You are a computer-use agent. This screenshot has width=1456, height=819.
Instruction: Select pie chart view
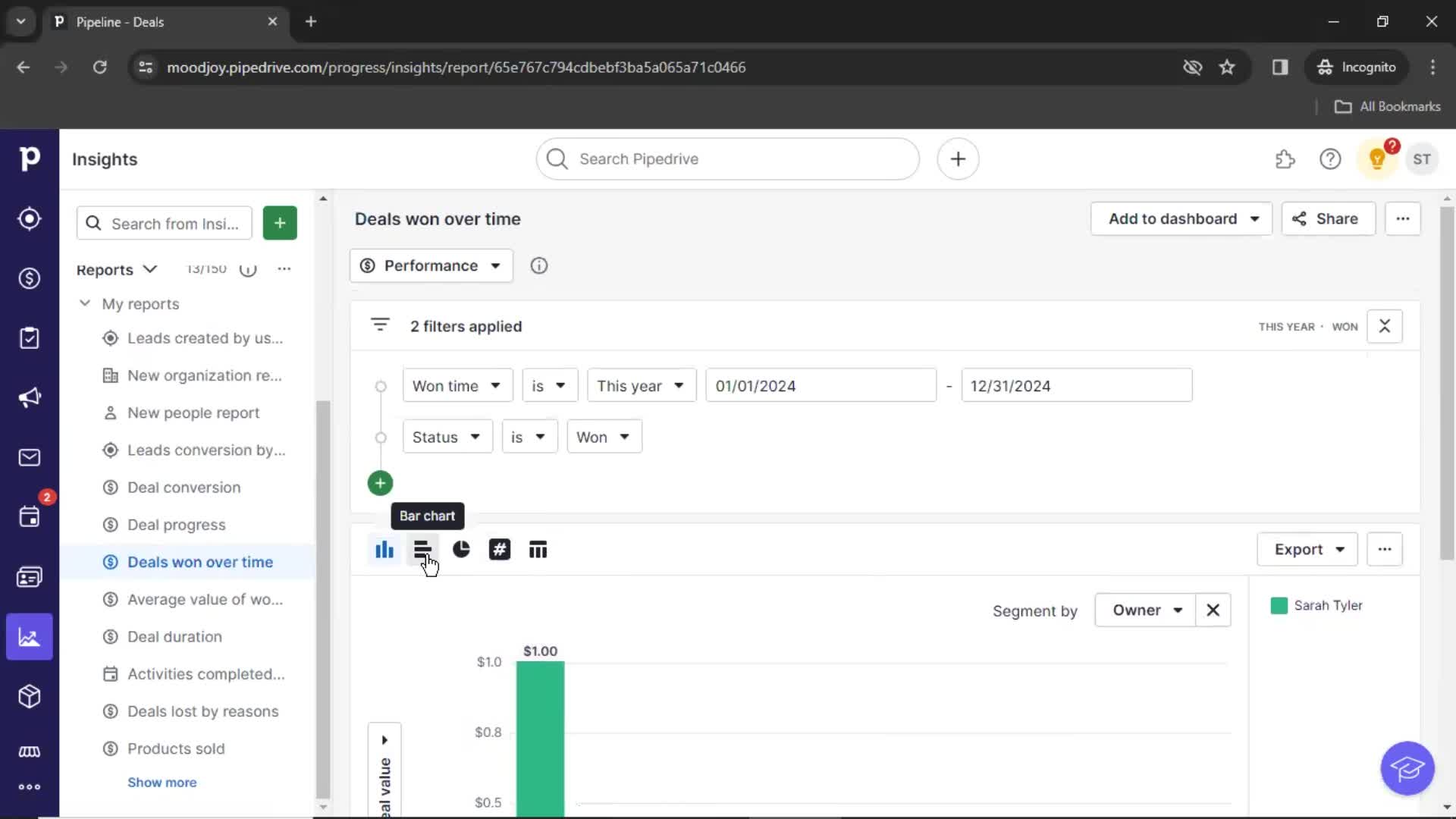point(461,550)
